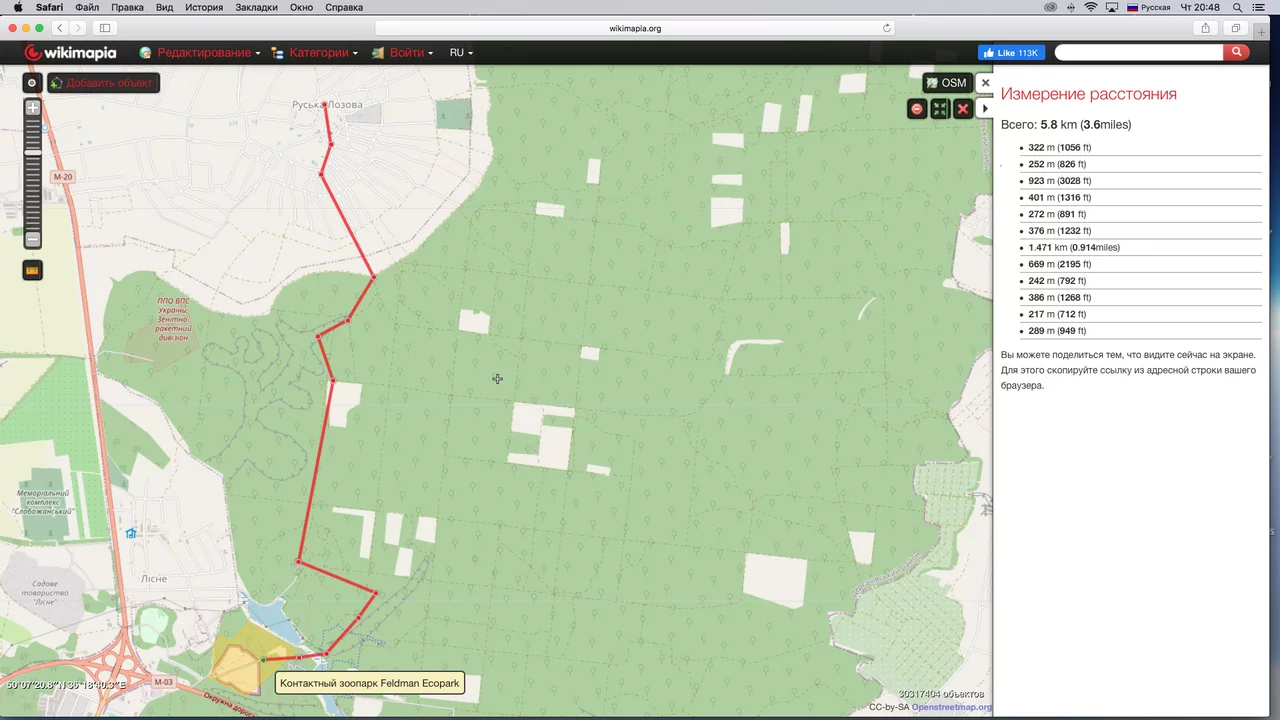This screenshot has height=720, width=1280.
Task: Open the Файл menu
Action: (x=87, y=7)
